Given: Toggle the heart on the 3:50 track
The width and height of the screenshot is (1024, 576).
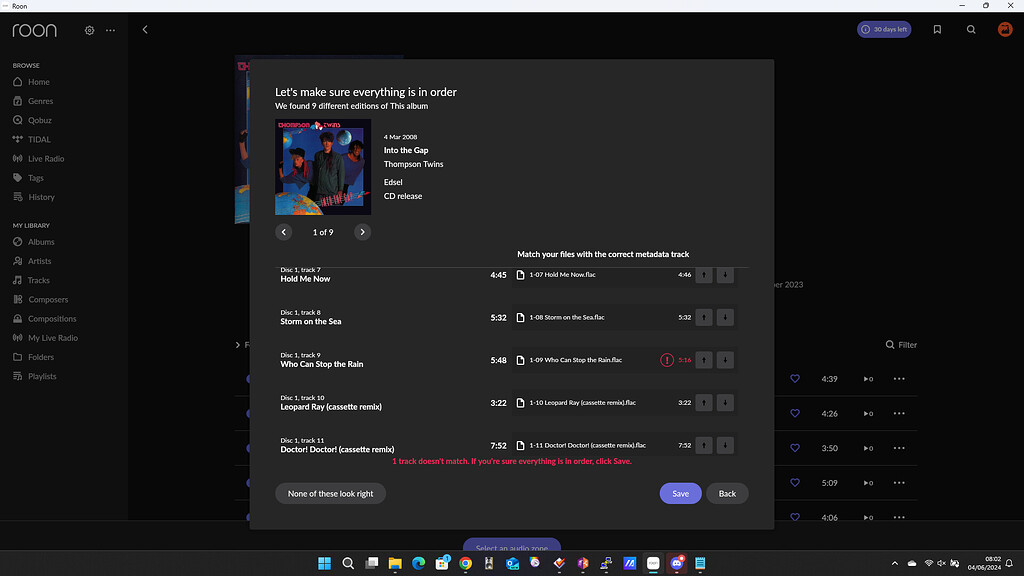Looking at the screenshot, I should (x=795, y=448).
